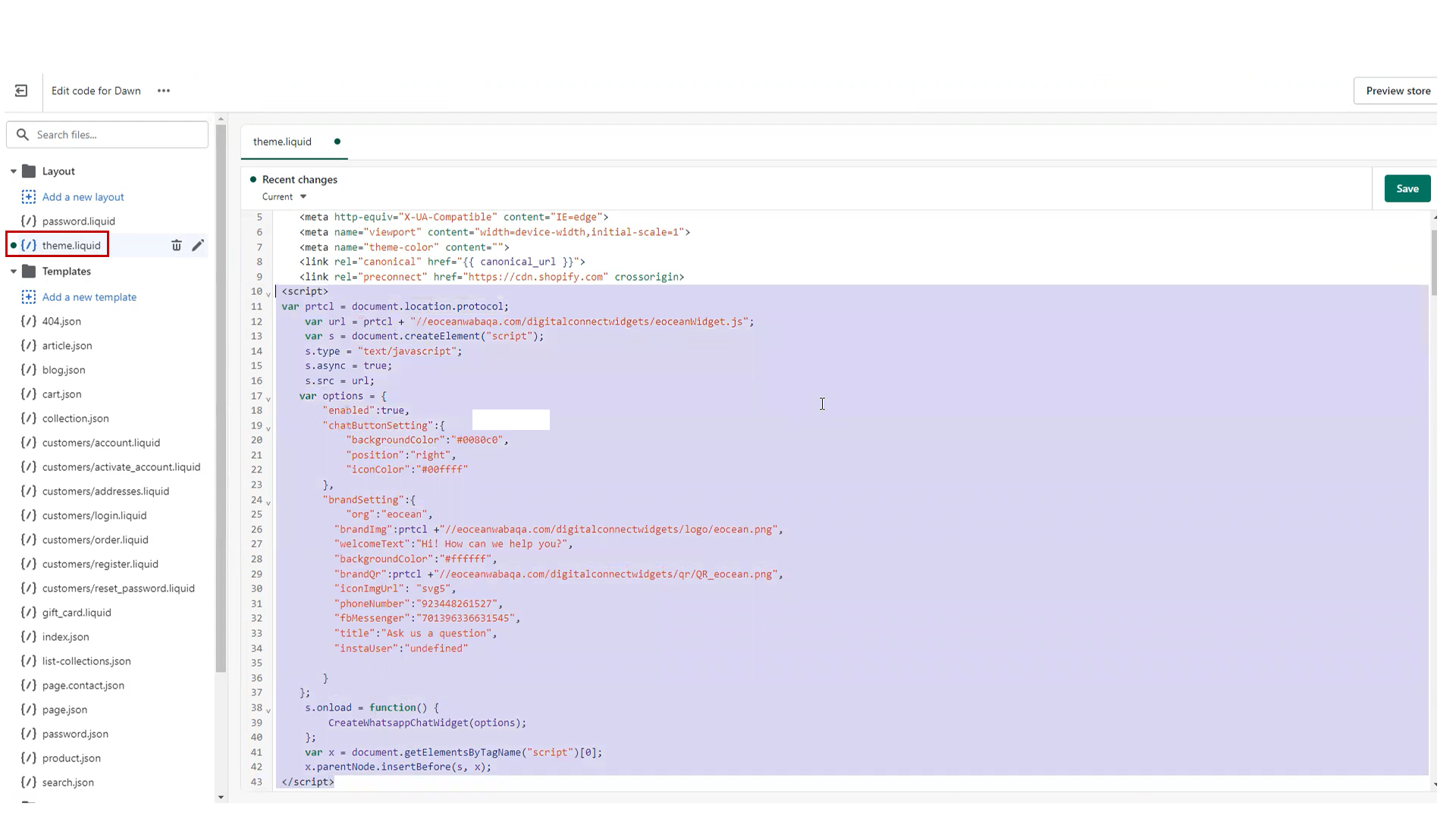
Task: Focus the Search files input field
Action: tap(118, 135)
